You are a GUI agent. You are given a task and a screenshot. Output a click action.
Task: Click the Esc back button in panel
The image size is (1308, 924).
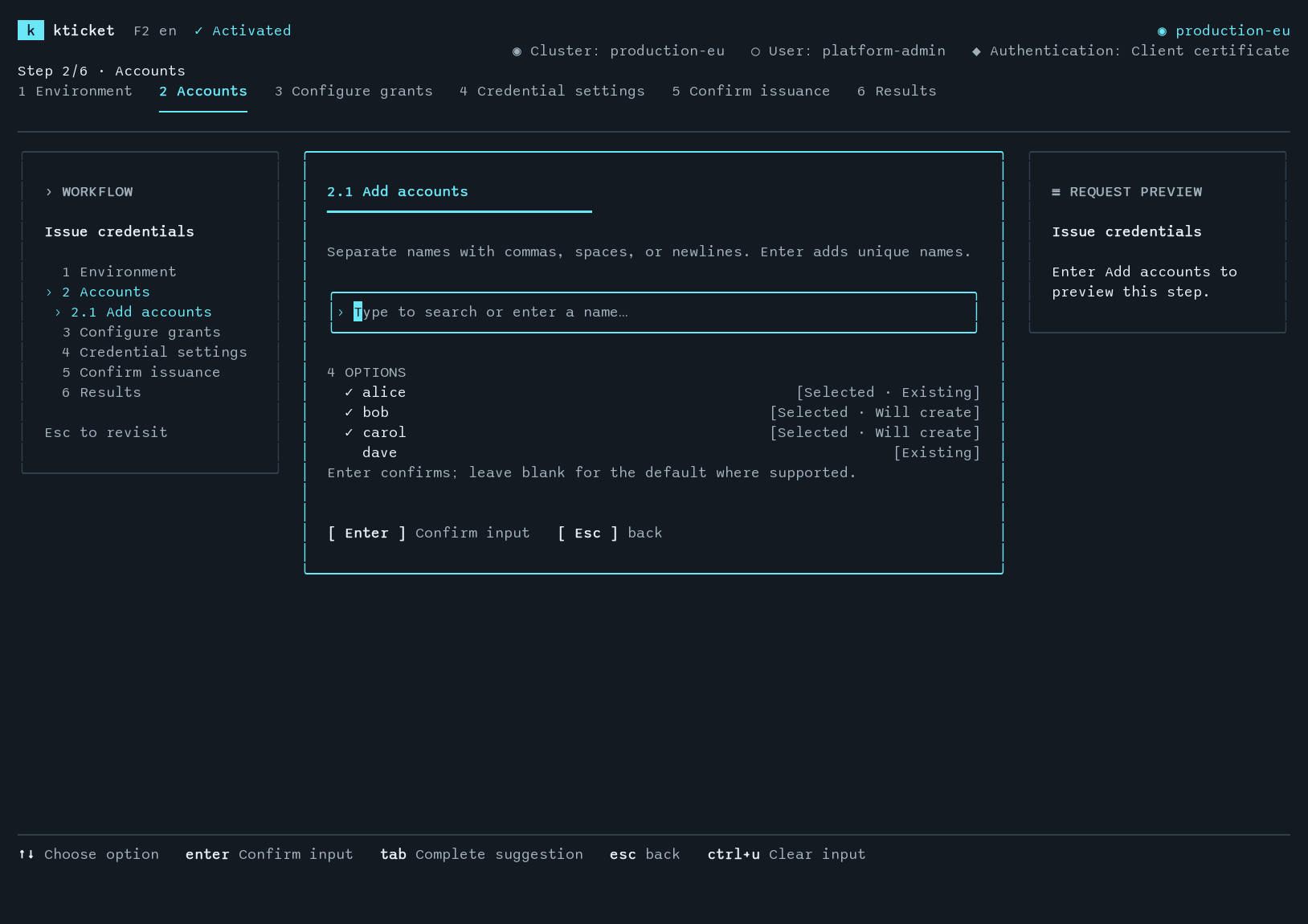point(610,533)
